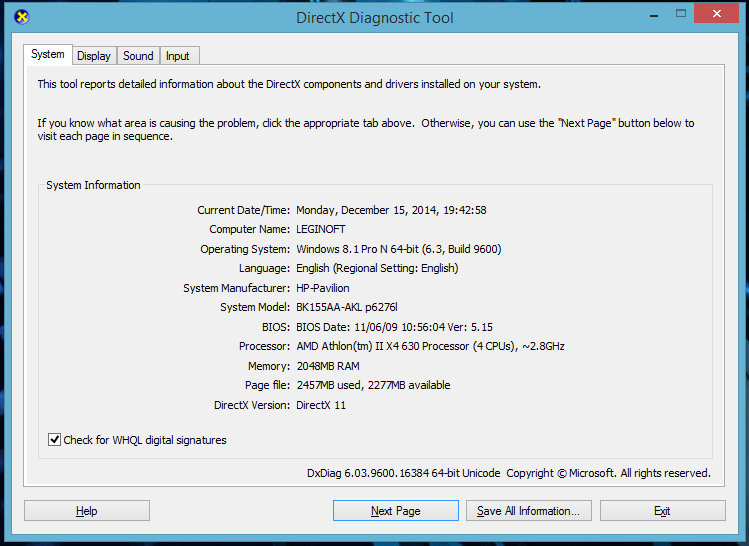
Task: Click the System Model label
Action: click(x=255, y=307)
